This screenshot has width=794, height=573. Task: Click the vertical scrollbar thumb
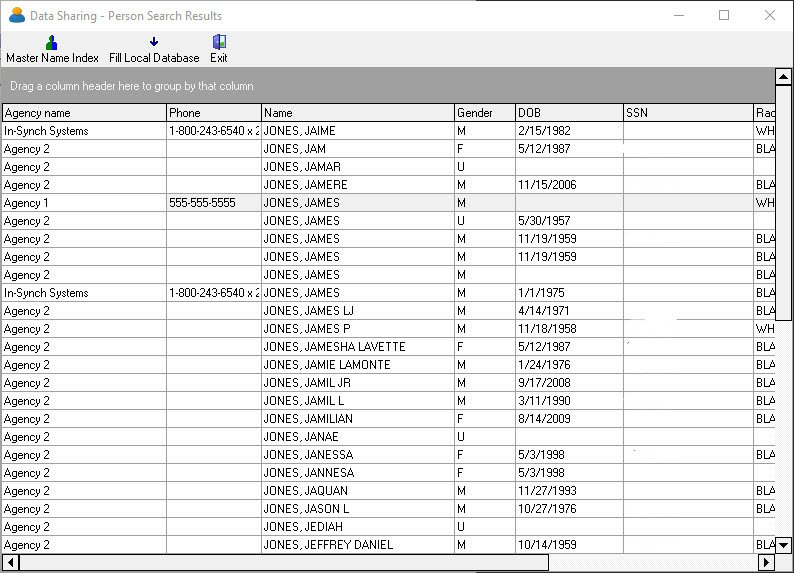point(784,200)
